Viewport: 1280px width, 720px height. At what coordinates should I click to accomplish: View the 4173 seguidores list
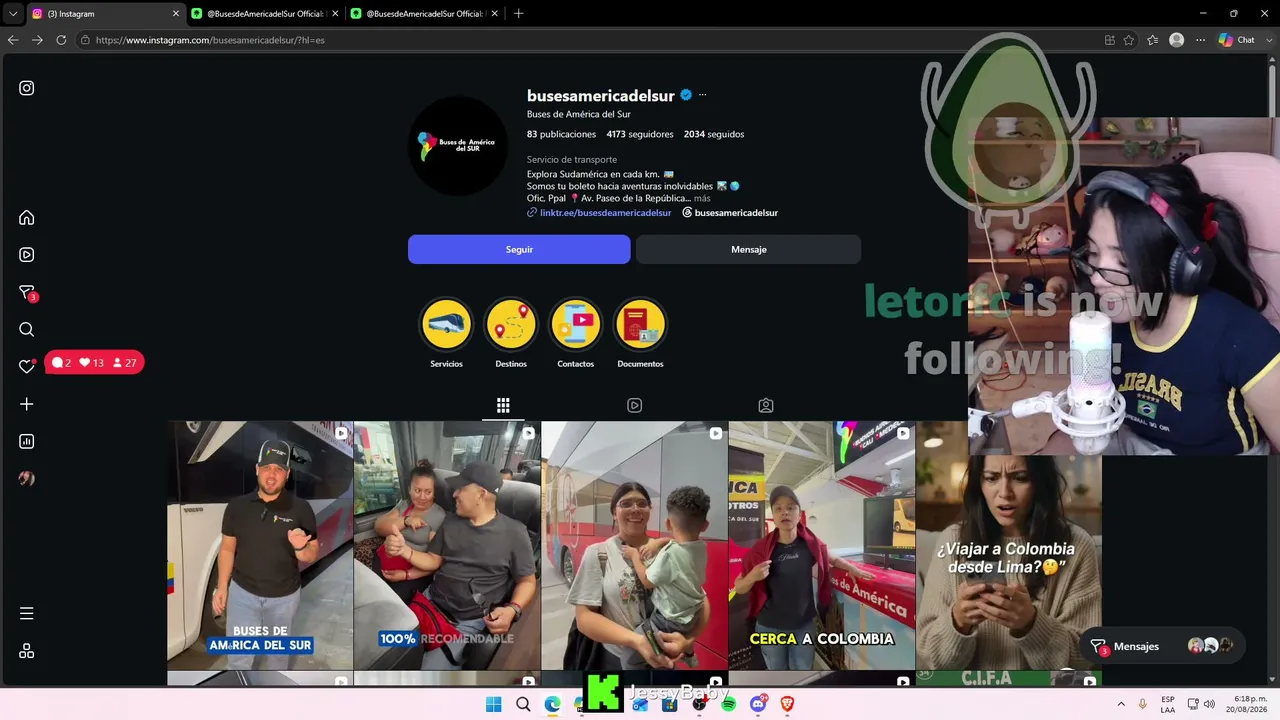tap(640, 134)
